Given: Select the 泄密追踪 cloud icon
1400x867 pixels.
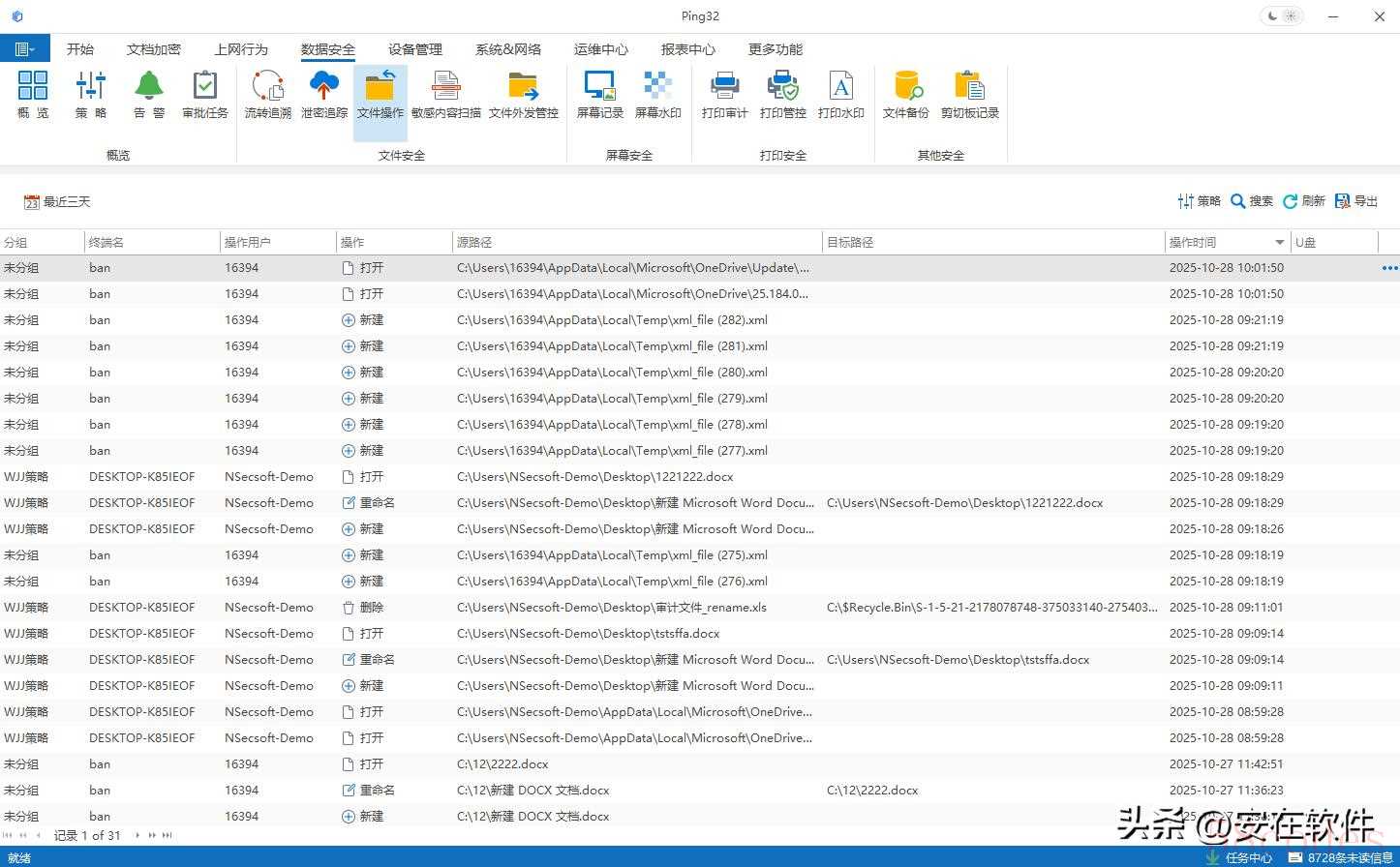Looking at the screenshot, I should click(323, 95).
